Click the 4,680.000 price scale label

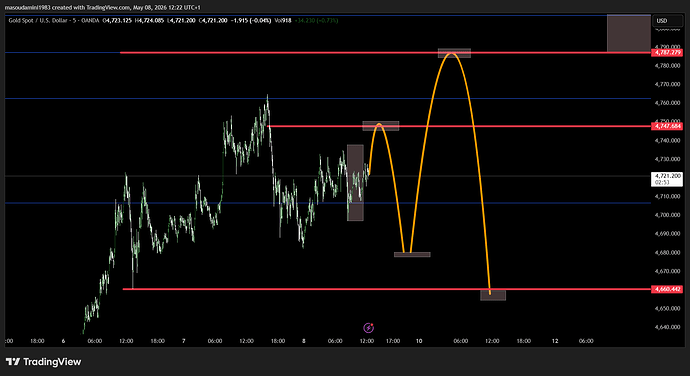668,253
